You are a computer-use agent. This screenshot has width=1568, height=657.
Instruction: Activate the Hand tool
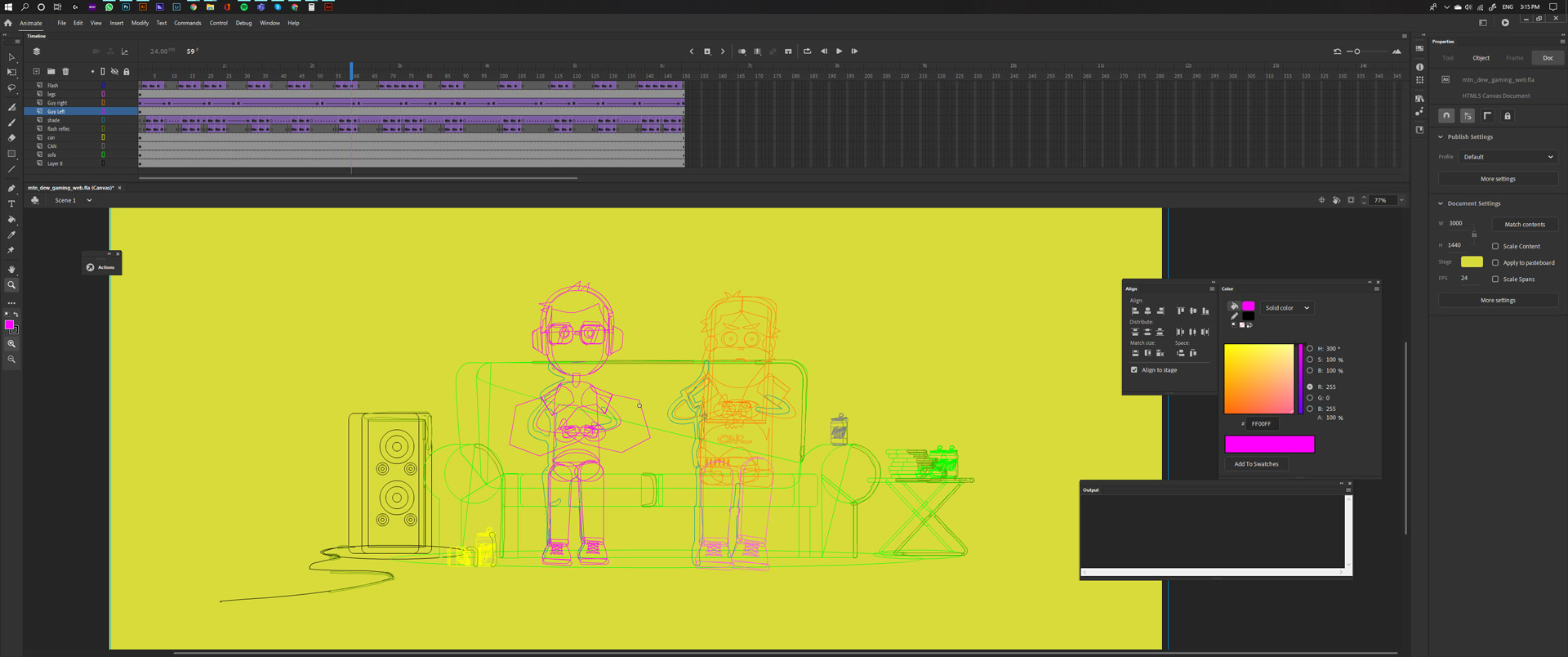pos(11,269)
